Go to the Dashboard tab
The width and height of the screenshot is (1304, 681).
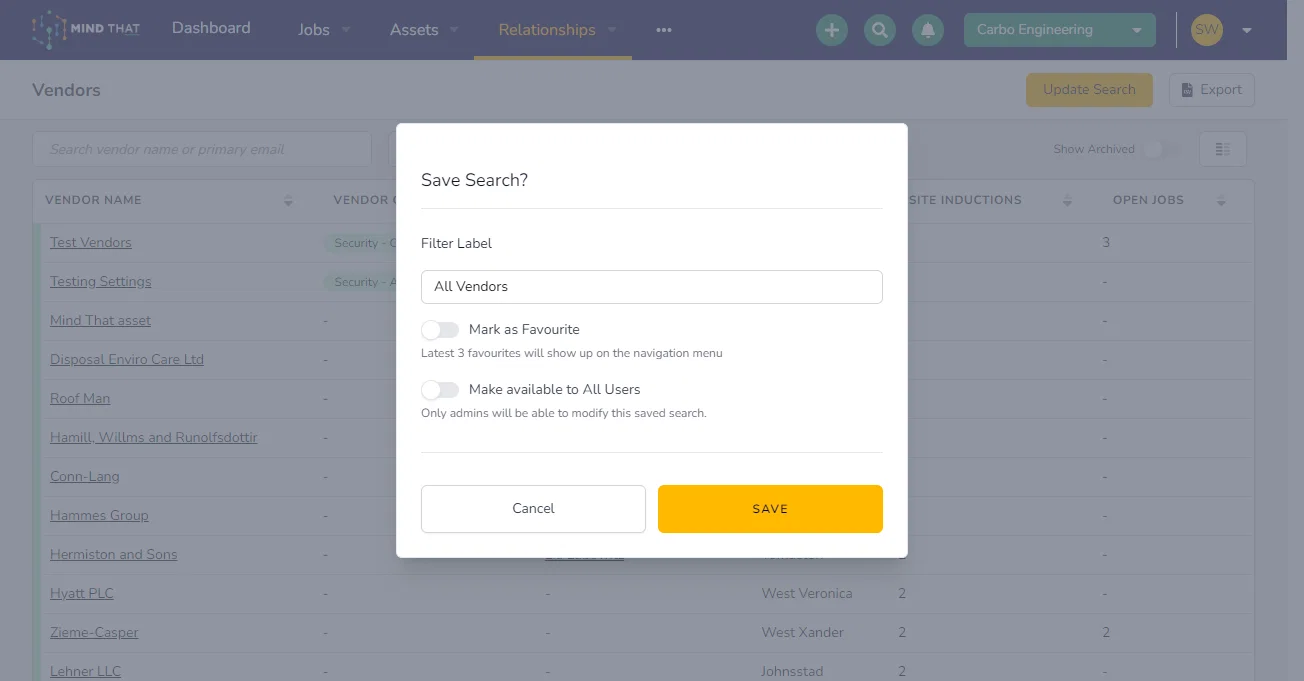click(211, 28)
